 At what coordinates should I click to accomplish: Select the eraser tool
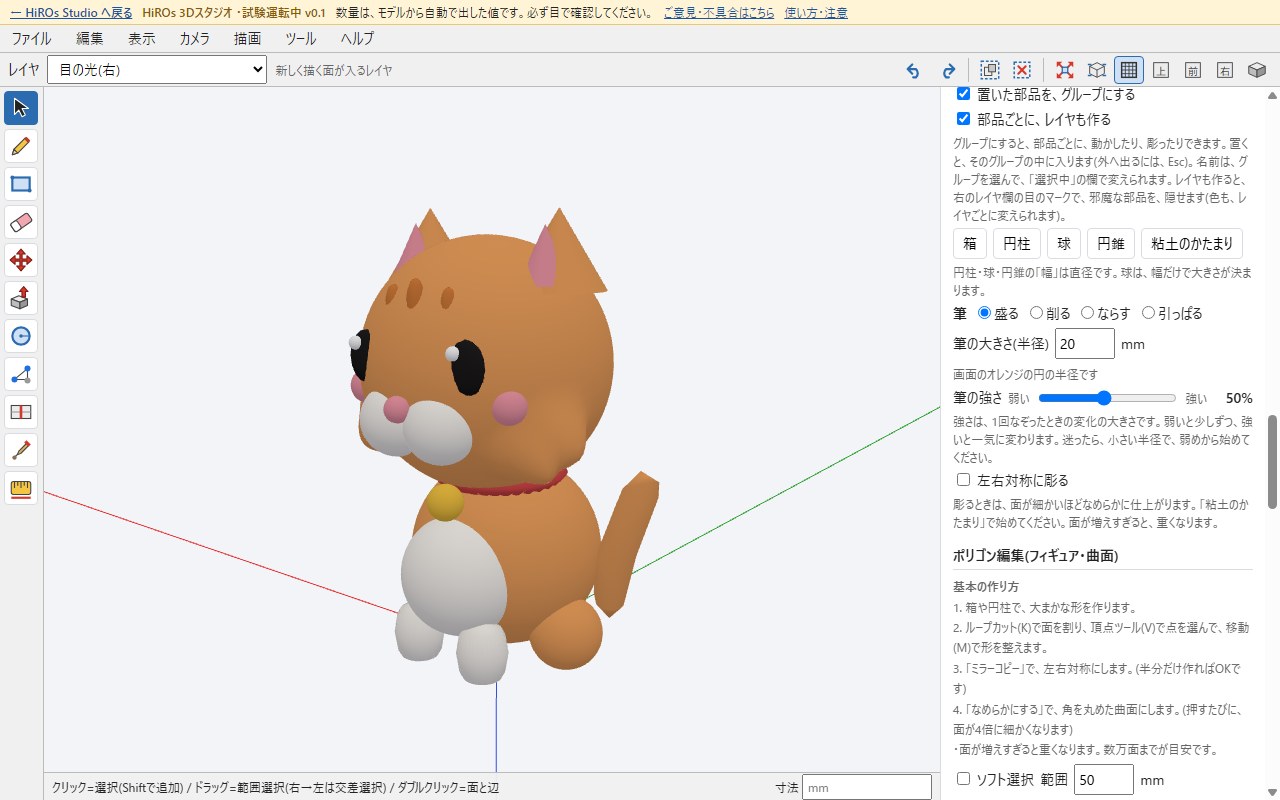(x=21, y=222)
